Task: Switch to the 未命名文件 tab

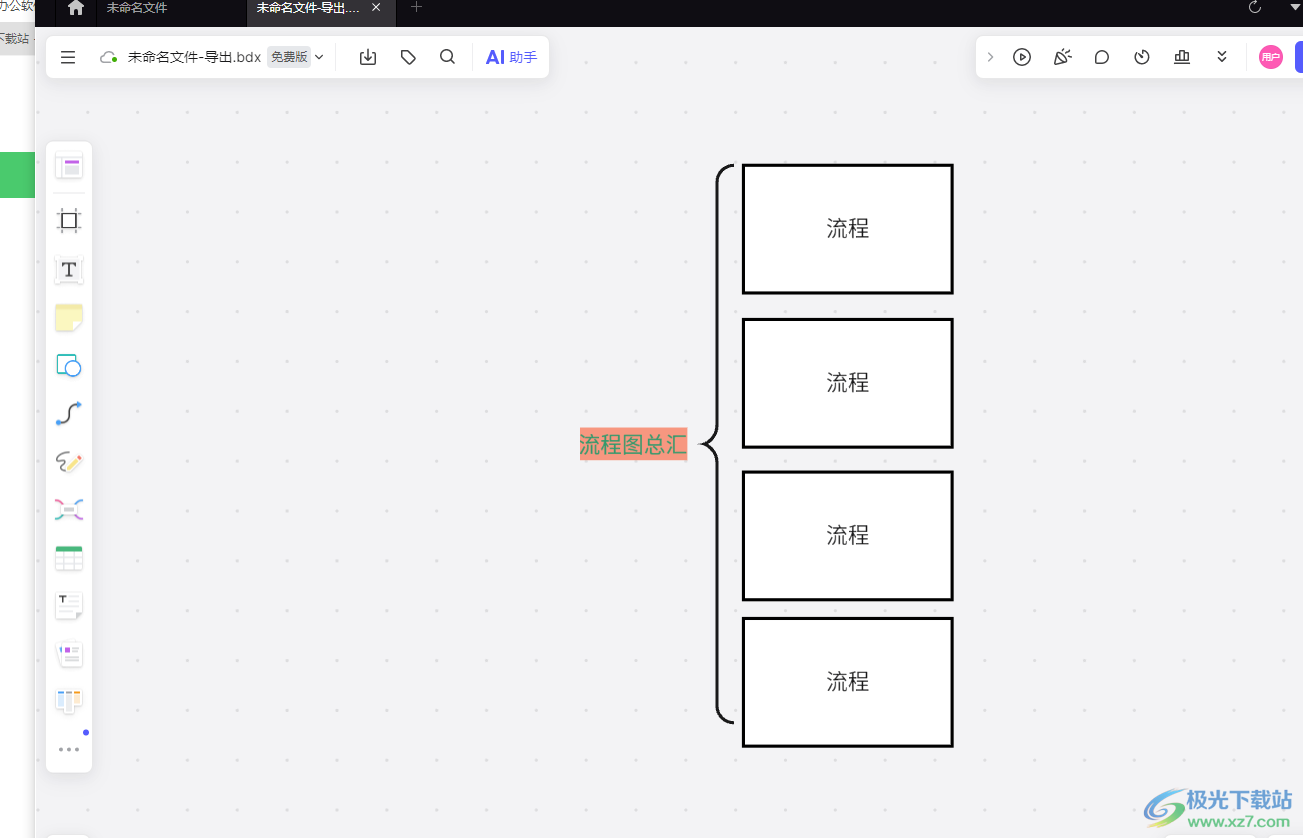Action: click(137, 8)
